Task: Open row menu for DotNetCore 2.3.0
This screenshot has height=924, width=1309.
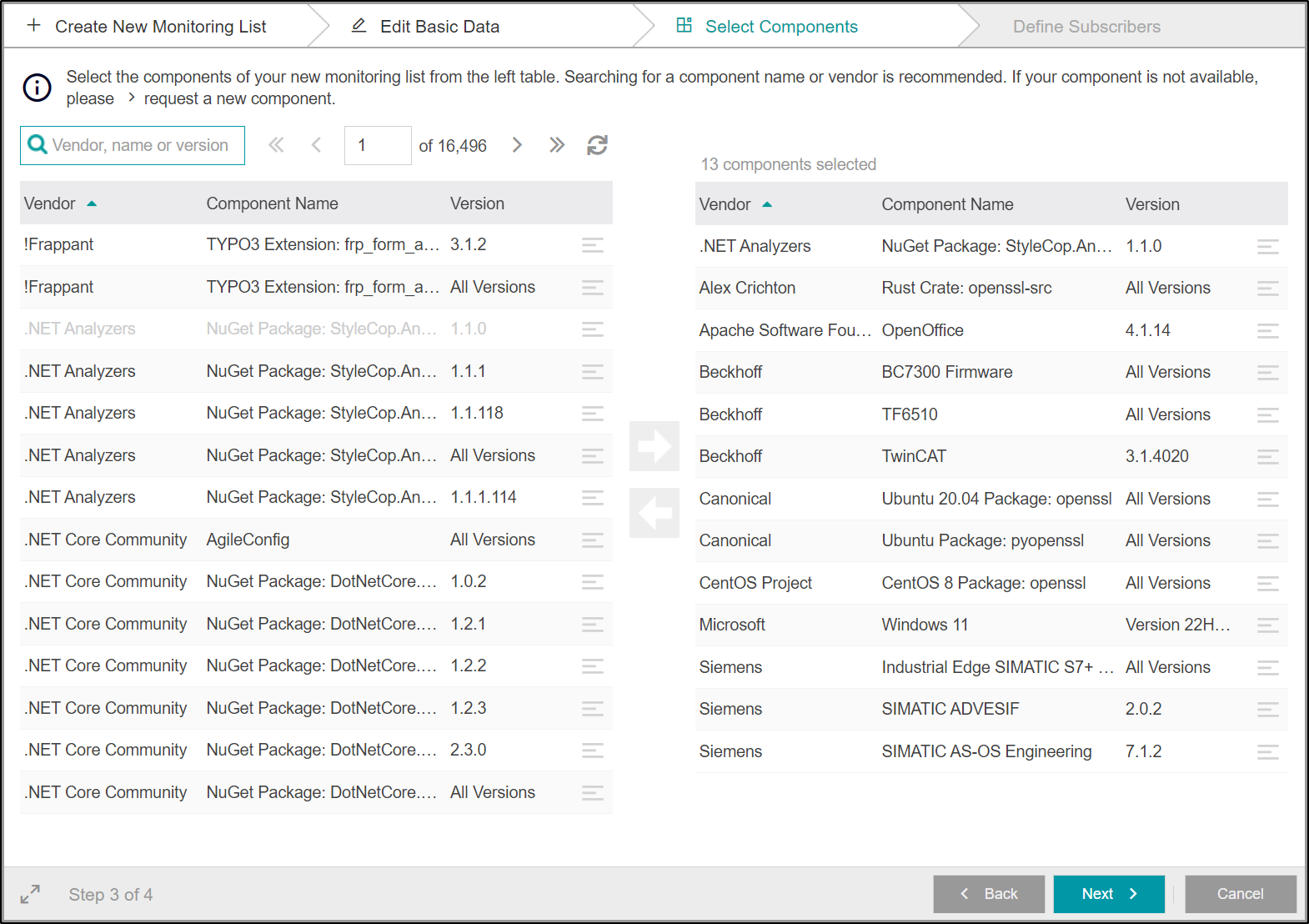Action: (593, 751)
